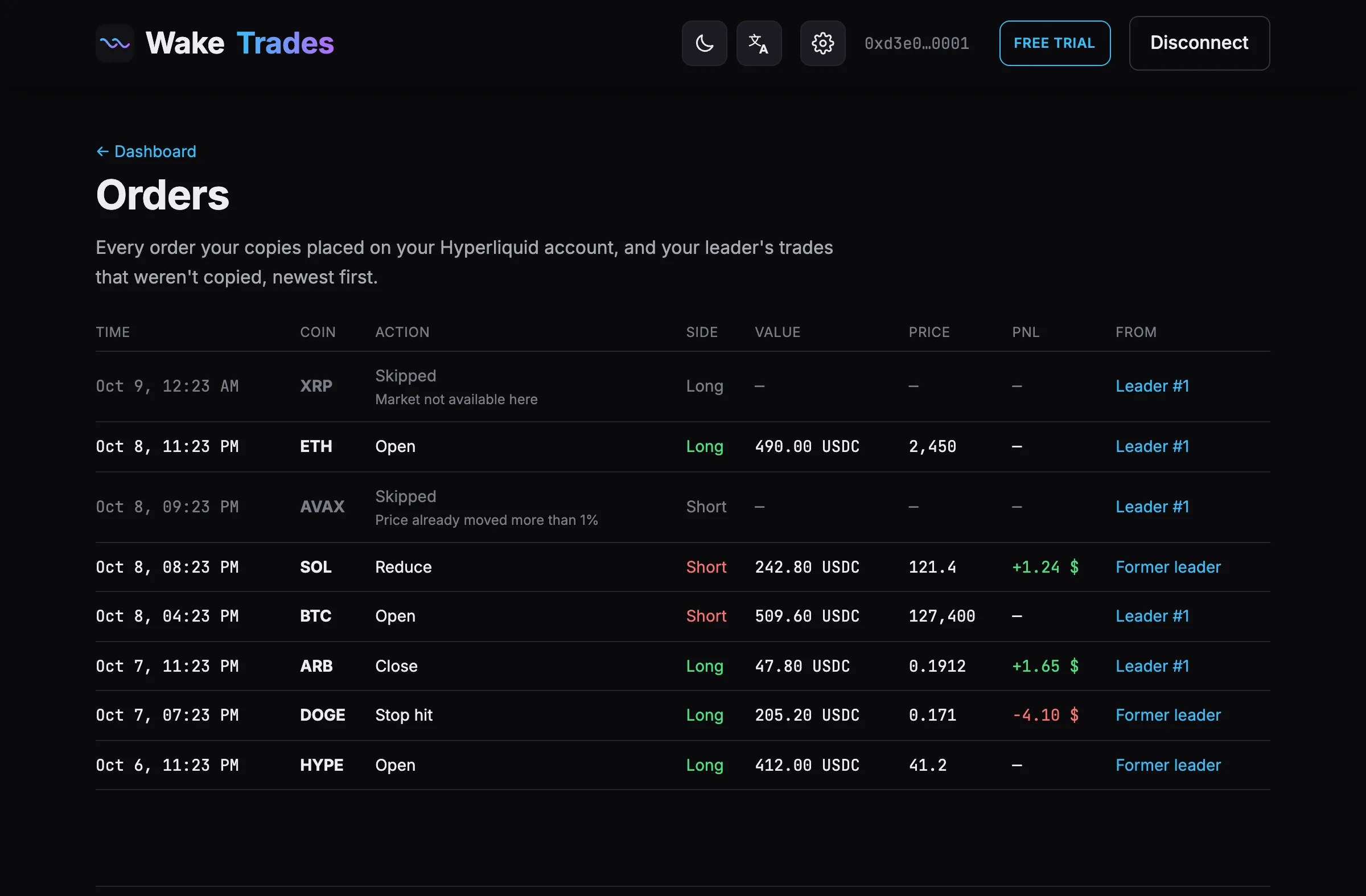Click wallet address 0xd3e0…0001

[916, 43]
